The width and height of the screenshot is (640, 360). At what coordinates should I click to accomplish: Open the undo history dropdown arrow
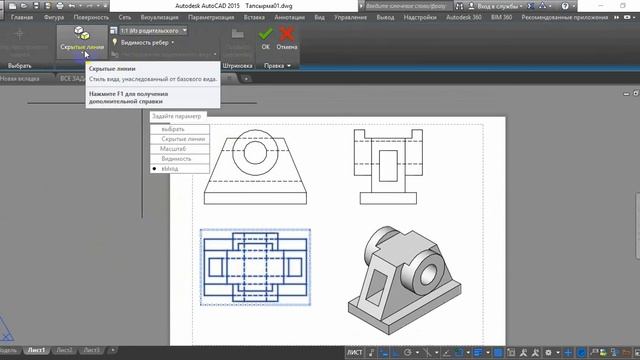80,6
